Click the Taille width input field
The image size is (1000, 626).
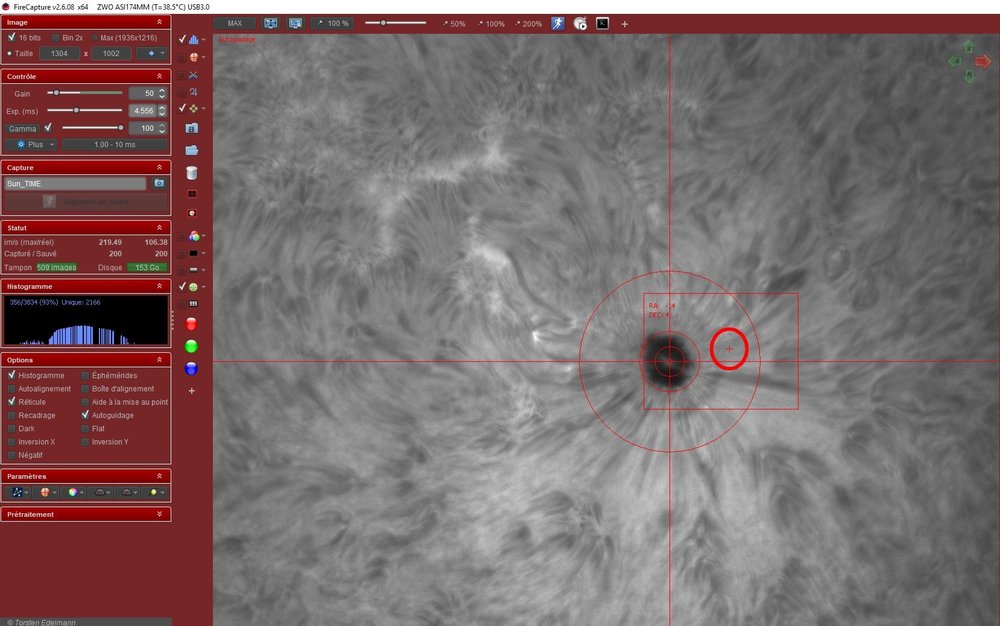(x=59, y=54)
